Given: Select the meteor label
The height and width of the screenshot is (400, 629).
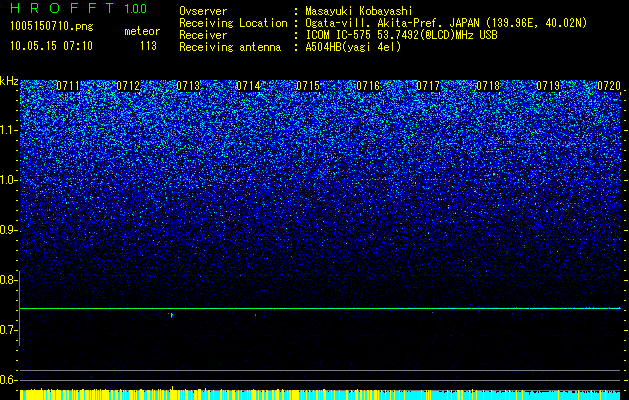Looking at the screenshot, I should pyautogui.click(x=142, y=31).
